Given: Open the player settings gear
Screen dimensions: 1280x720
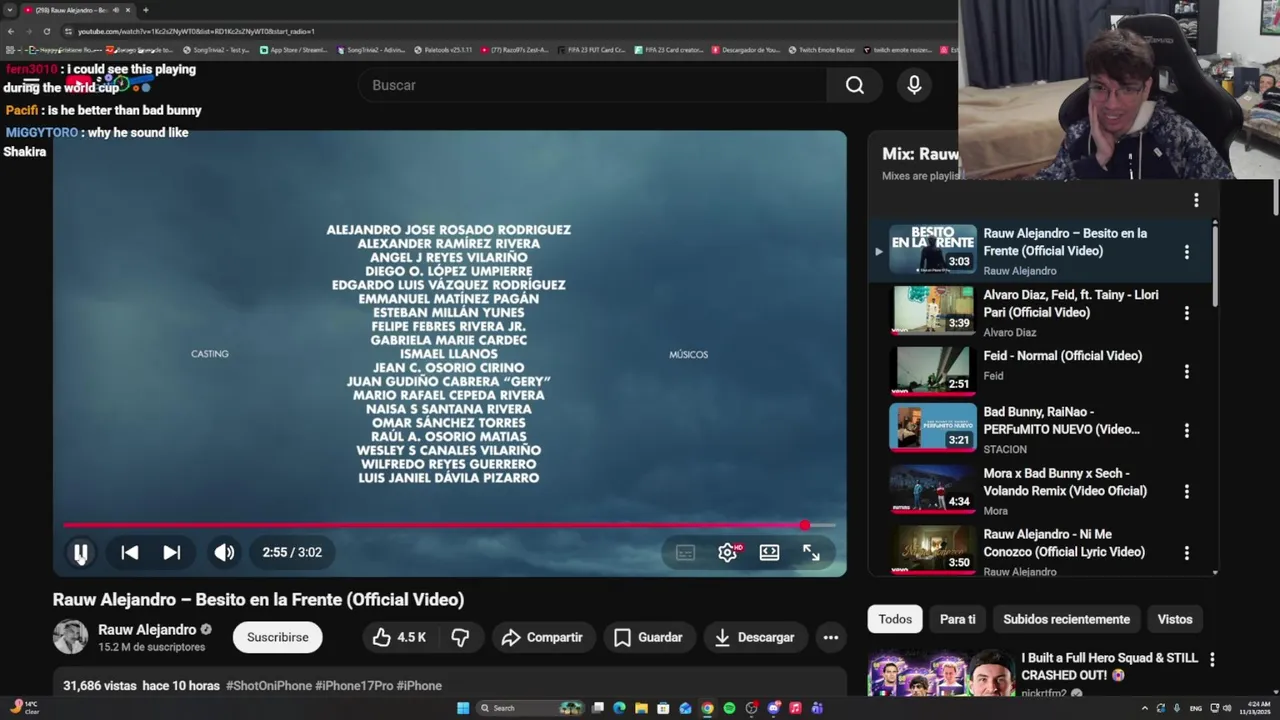Looking at the screenshot, I should click(728, 552).
